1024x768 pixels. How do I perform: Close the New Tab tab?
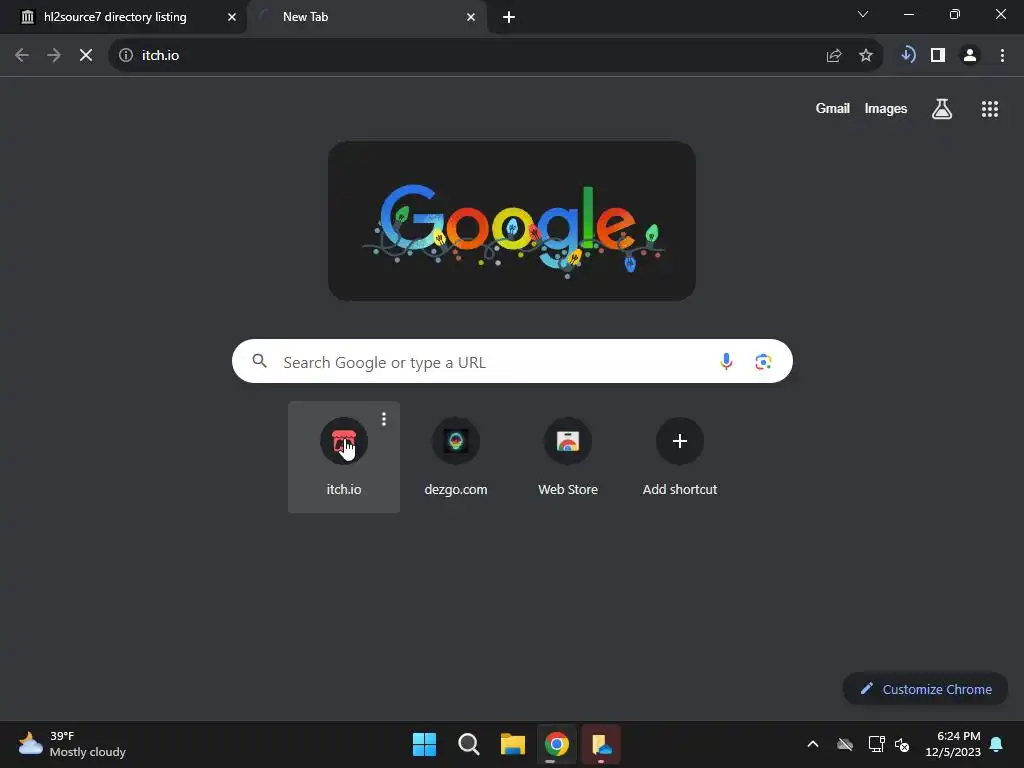pyautogui.click(x=471, y=18)
